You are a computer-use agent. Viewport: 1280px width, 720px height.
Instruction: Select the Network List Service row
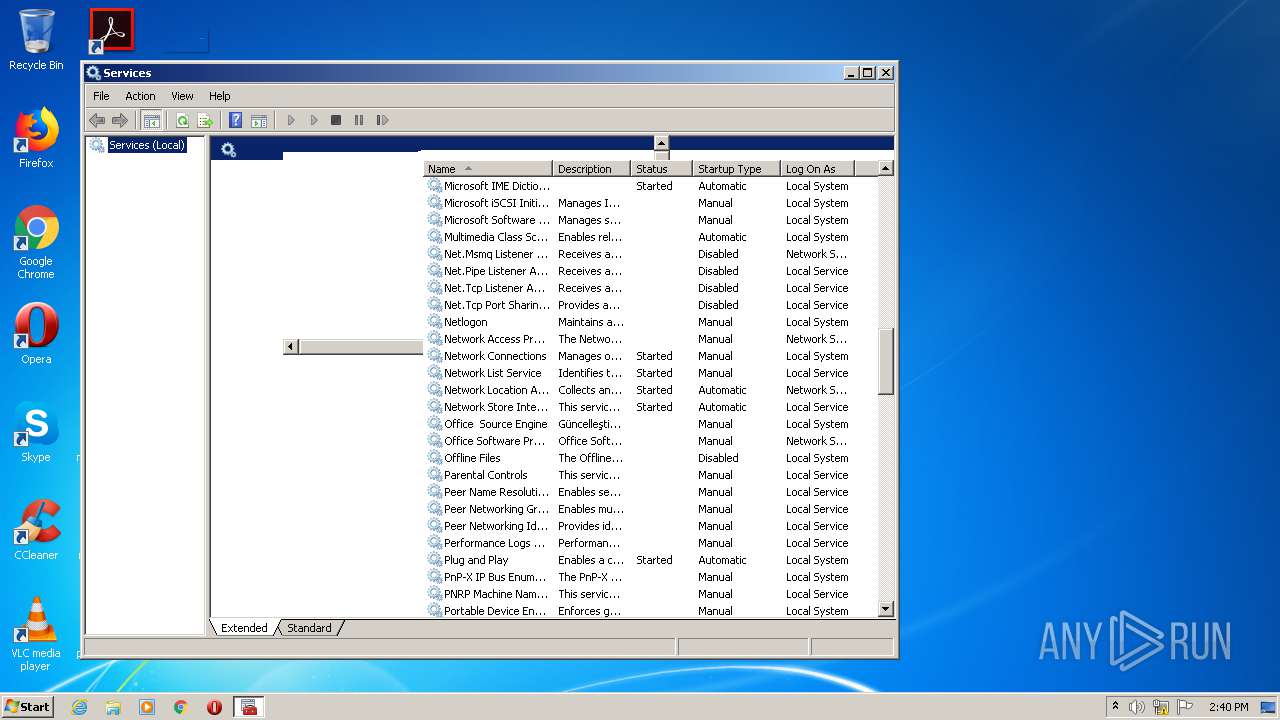click(x=650, y=373)
